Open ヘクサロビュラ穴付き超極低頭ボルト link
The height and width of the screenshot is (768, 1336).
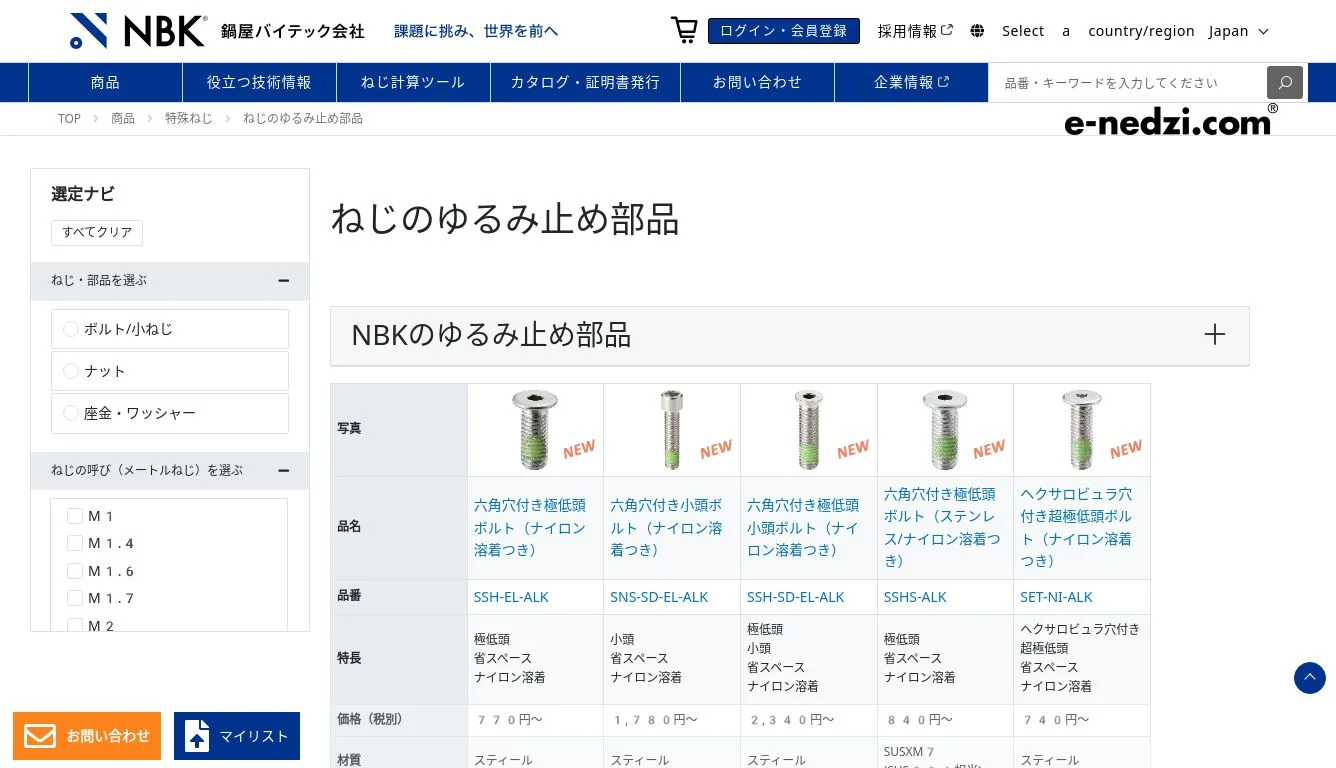click(x=1077, y=528)
